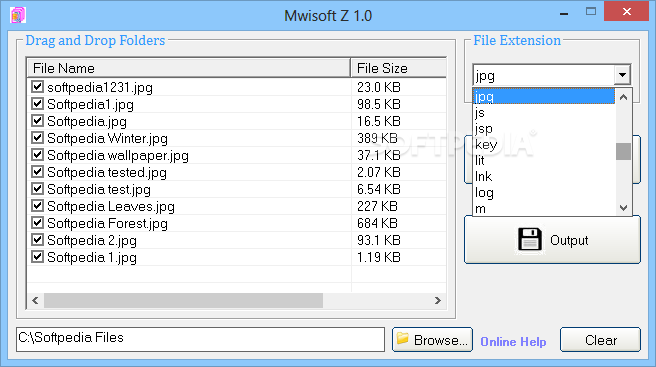This screenshot has height=367, width=656.
Task: Minimize the Mwisoft Z window
Action: point(564,13)
